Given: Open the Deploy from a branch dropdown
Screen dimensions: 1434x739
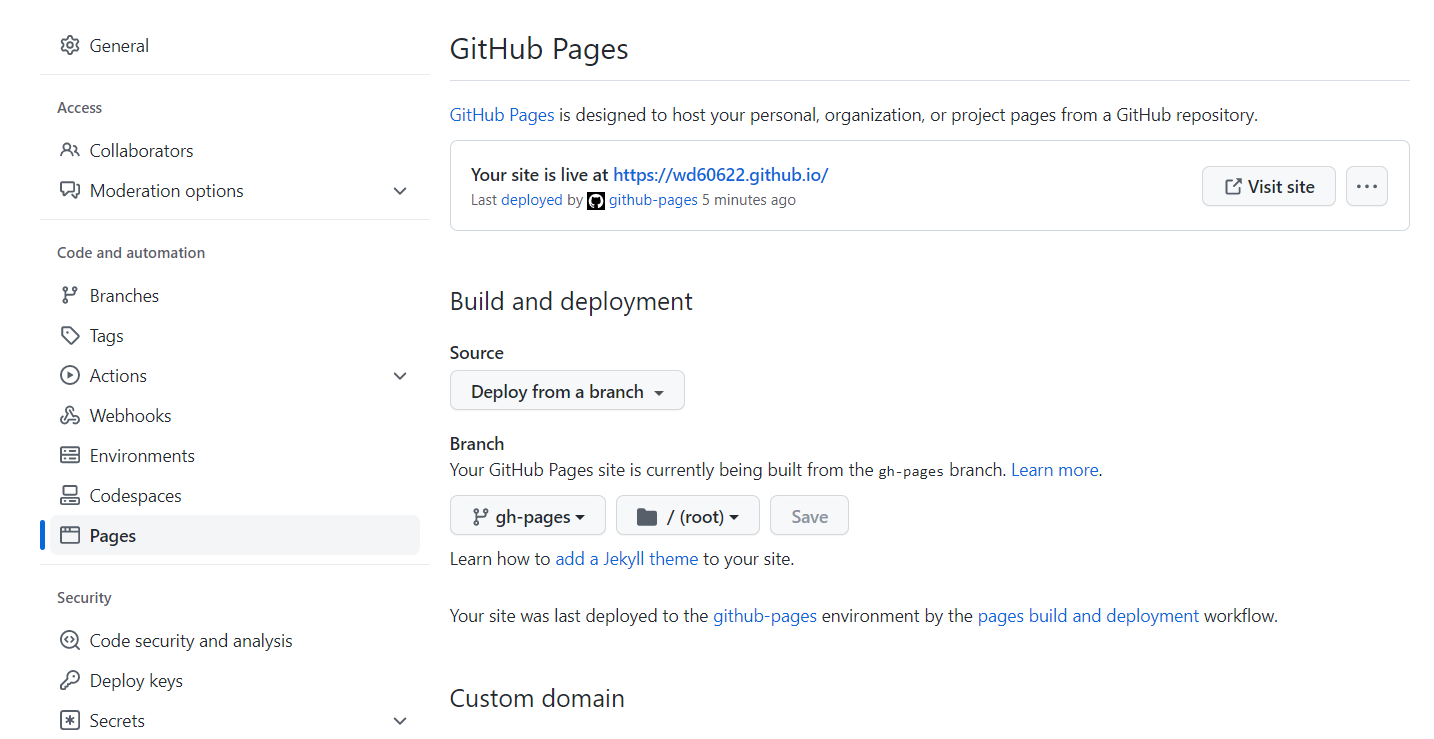Looking at the screenshot, I should pyautogui.click(x=567, y=391).
